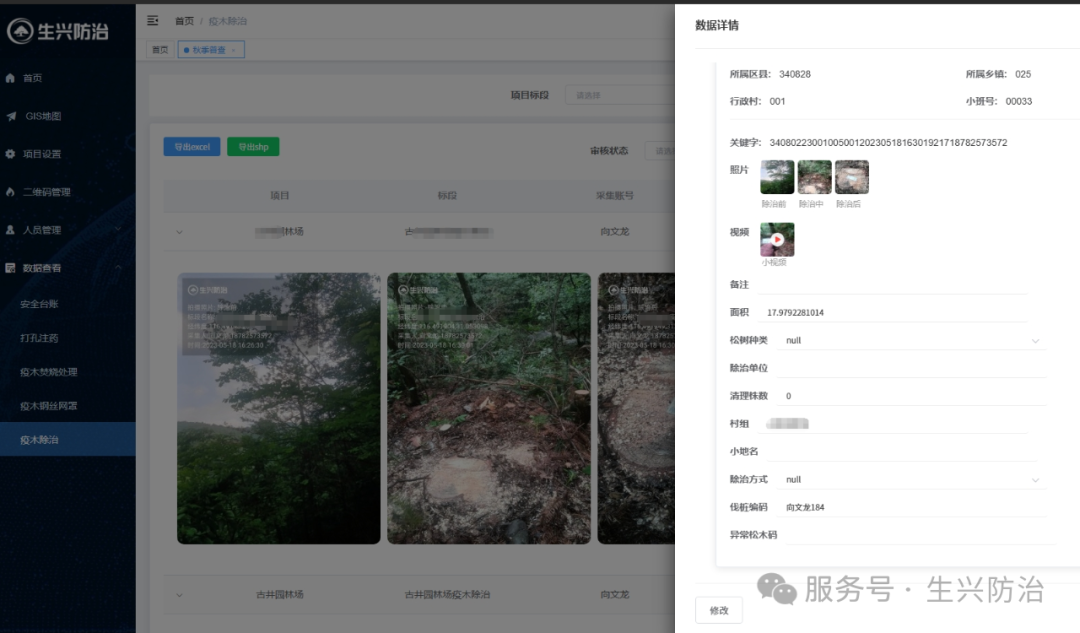Image resolution: width=1080 pixels, height=633 pixels.
Task: Click the 人员管理 person icon
Action: click(x=11, y=230)
